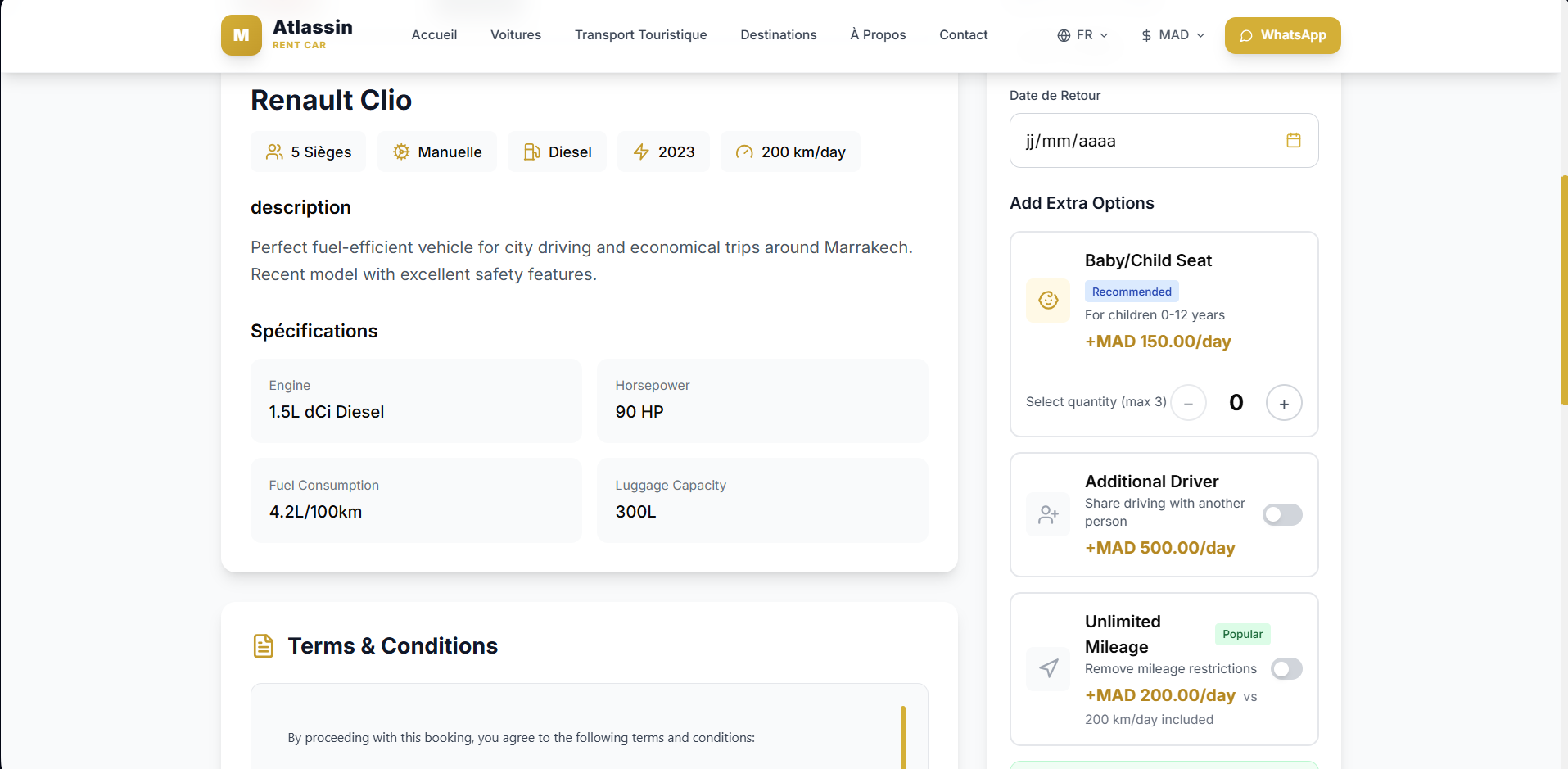Click the Atlassin M logo icon
The height and width of the screenshot is (769, 1568).
pyautogui.click(x=242, y=35)
